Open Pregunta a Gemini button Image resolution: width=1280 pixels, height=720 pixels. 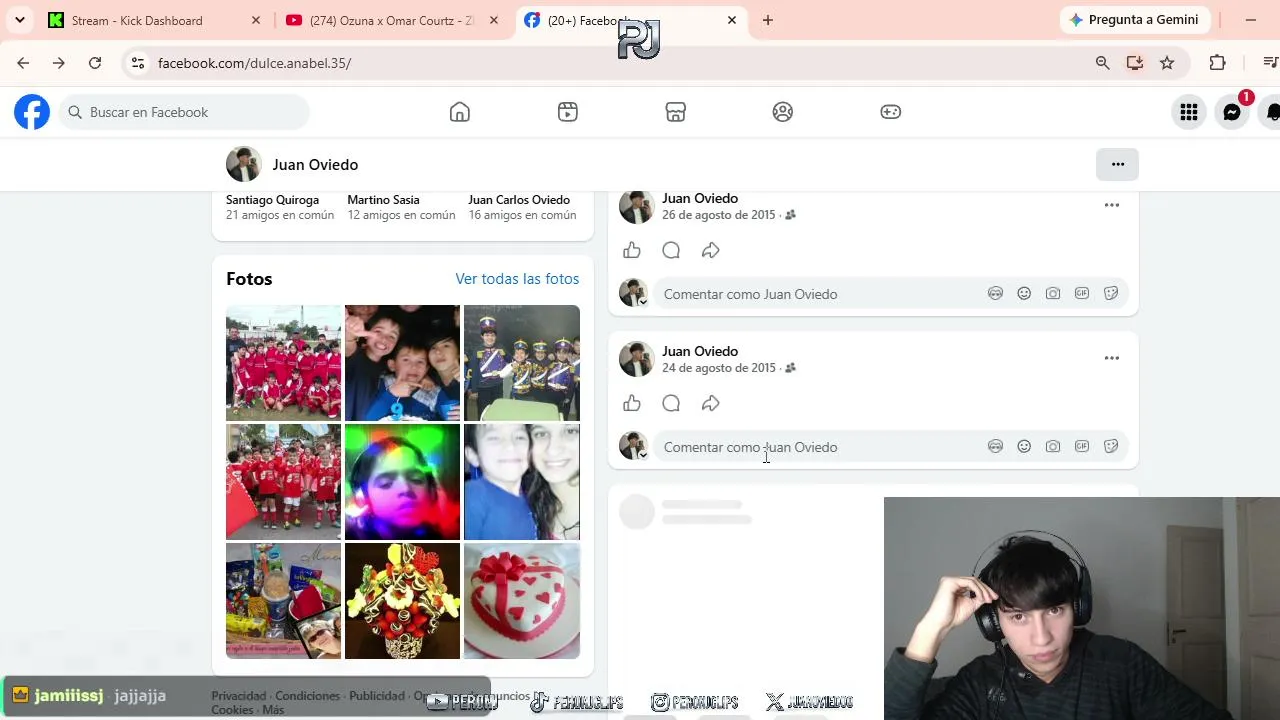point(1135,20)
